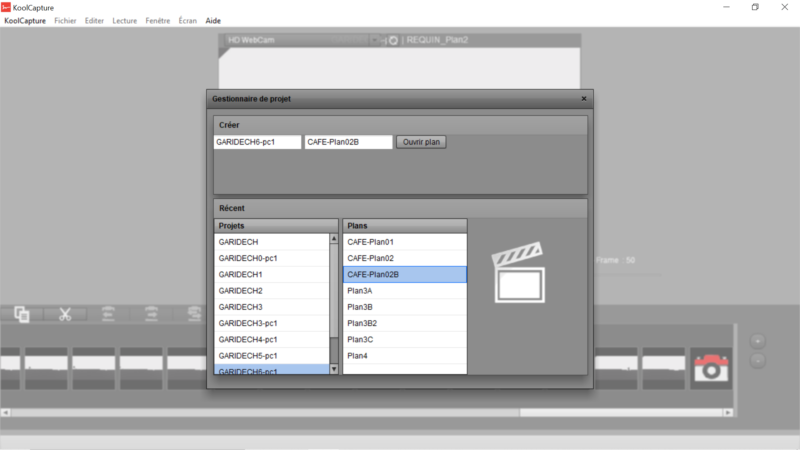Click the webcam refresh icon

click(x=393, y=41)
